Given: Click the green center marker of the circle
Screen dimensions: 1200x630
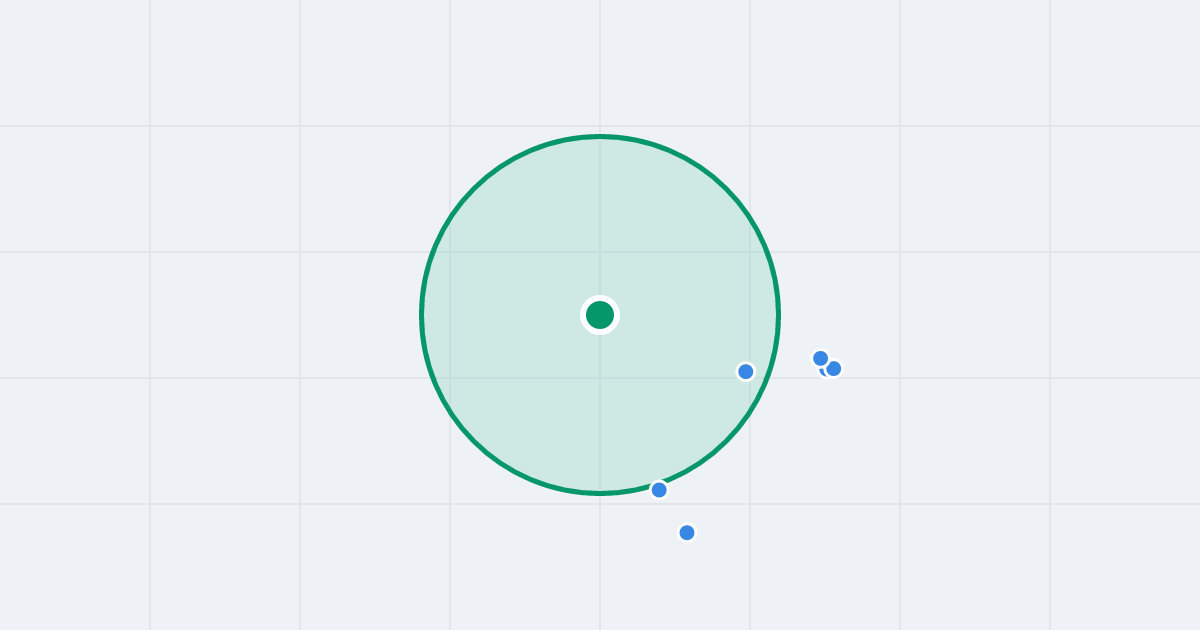Looking at the screenshot, I should tap(600, 315).
